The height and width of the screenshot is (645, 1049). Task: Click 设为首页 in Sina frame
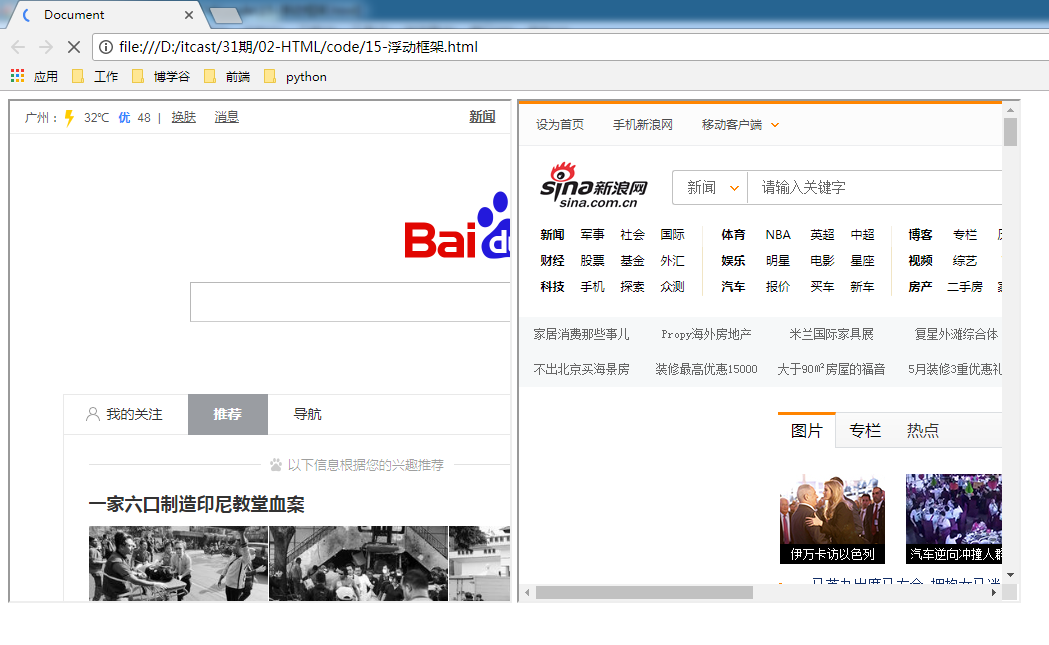click(559, 124)
